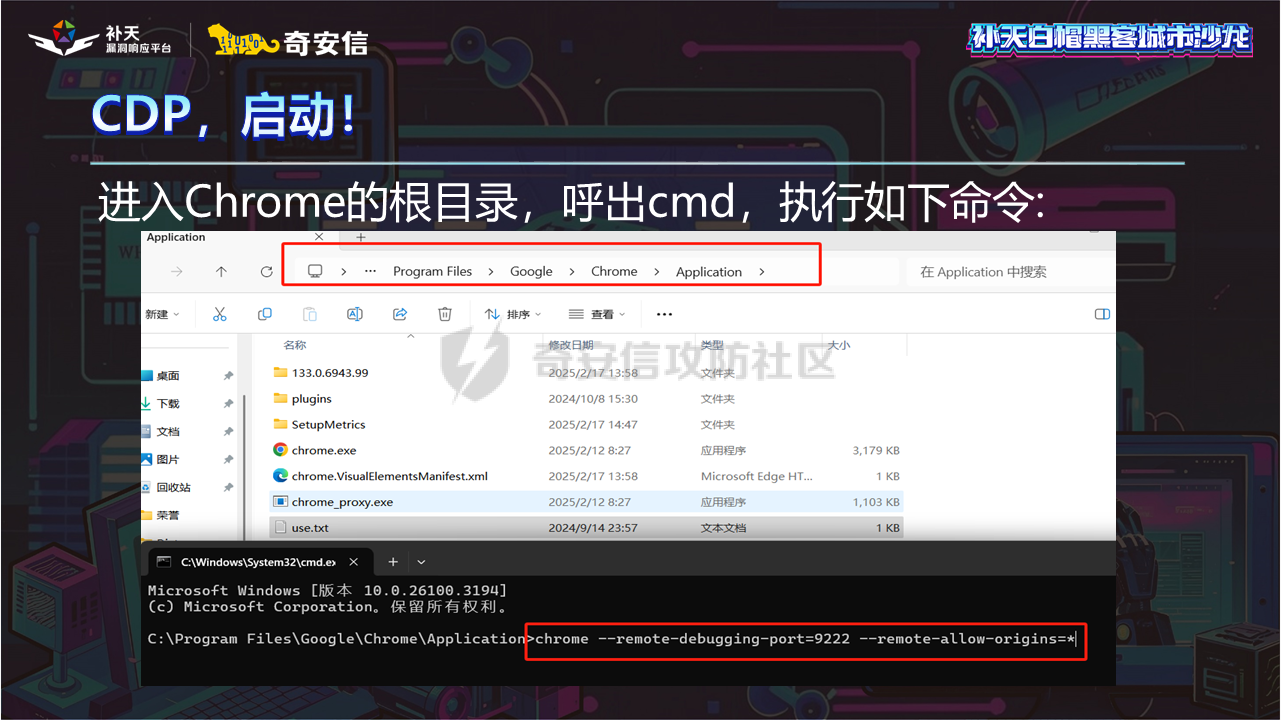Open 荣誉 folder in the sidebar
This screenshot has width=1281, height=720.
pos(167,516)
